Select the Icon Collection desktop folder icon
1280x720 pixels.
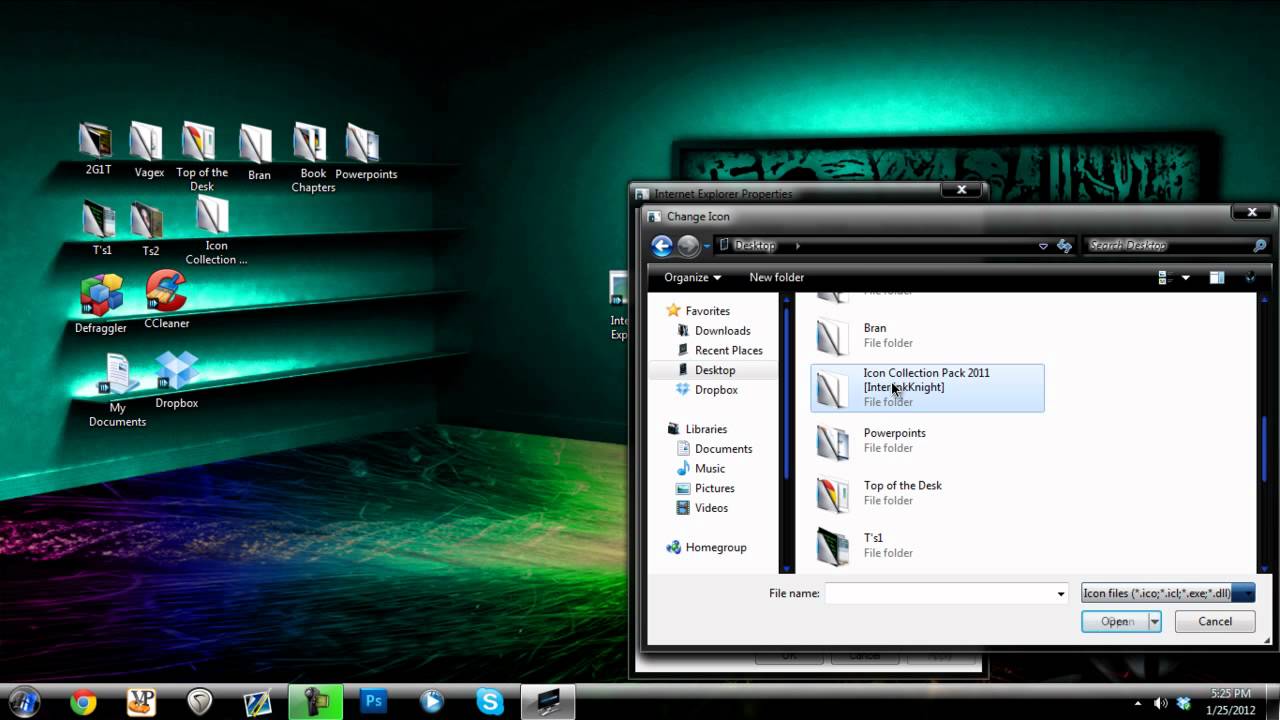tap(216, 231)
